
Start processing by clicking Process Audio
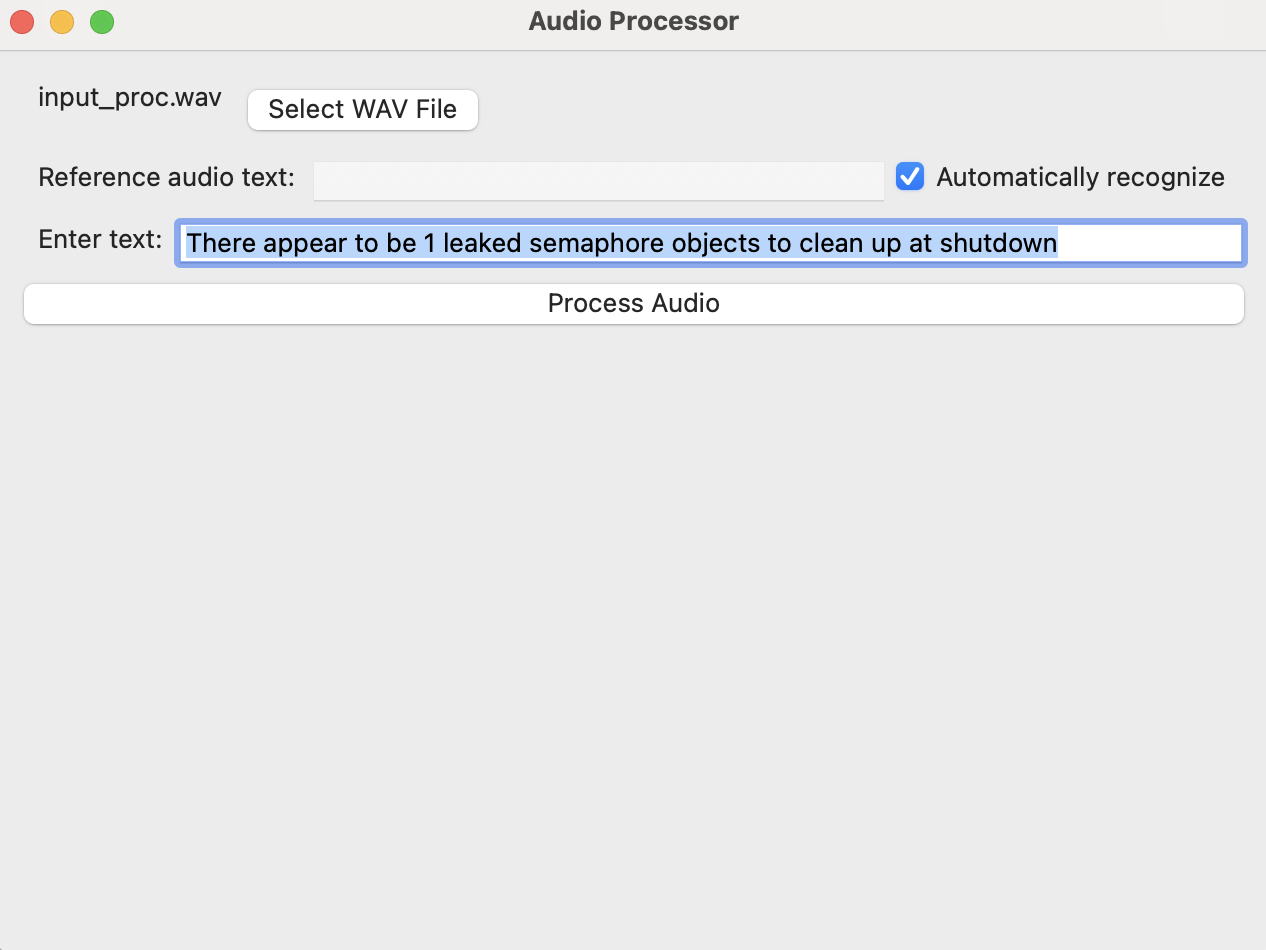point(632,303)
